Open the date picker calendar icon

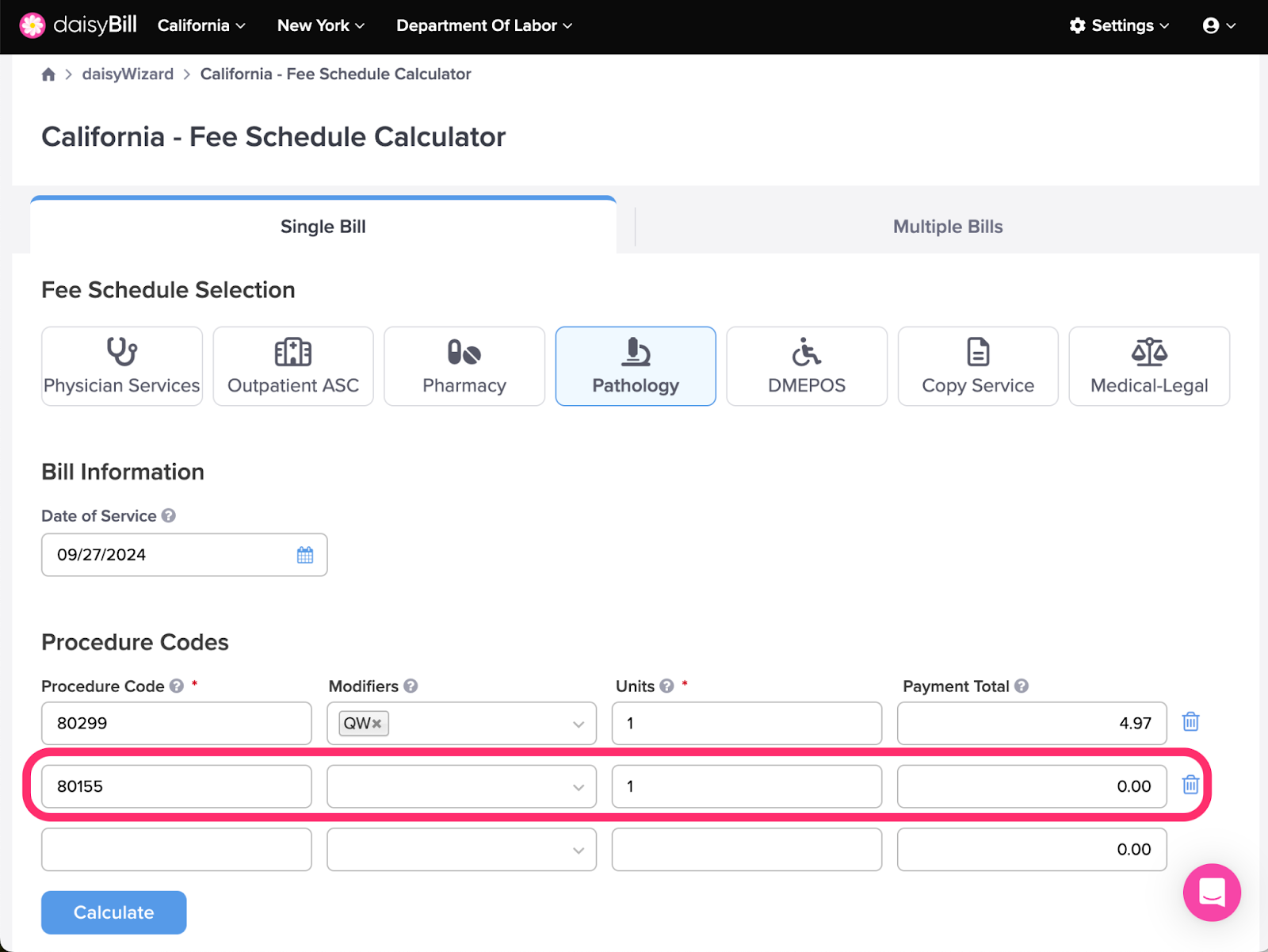305,555
